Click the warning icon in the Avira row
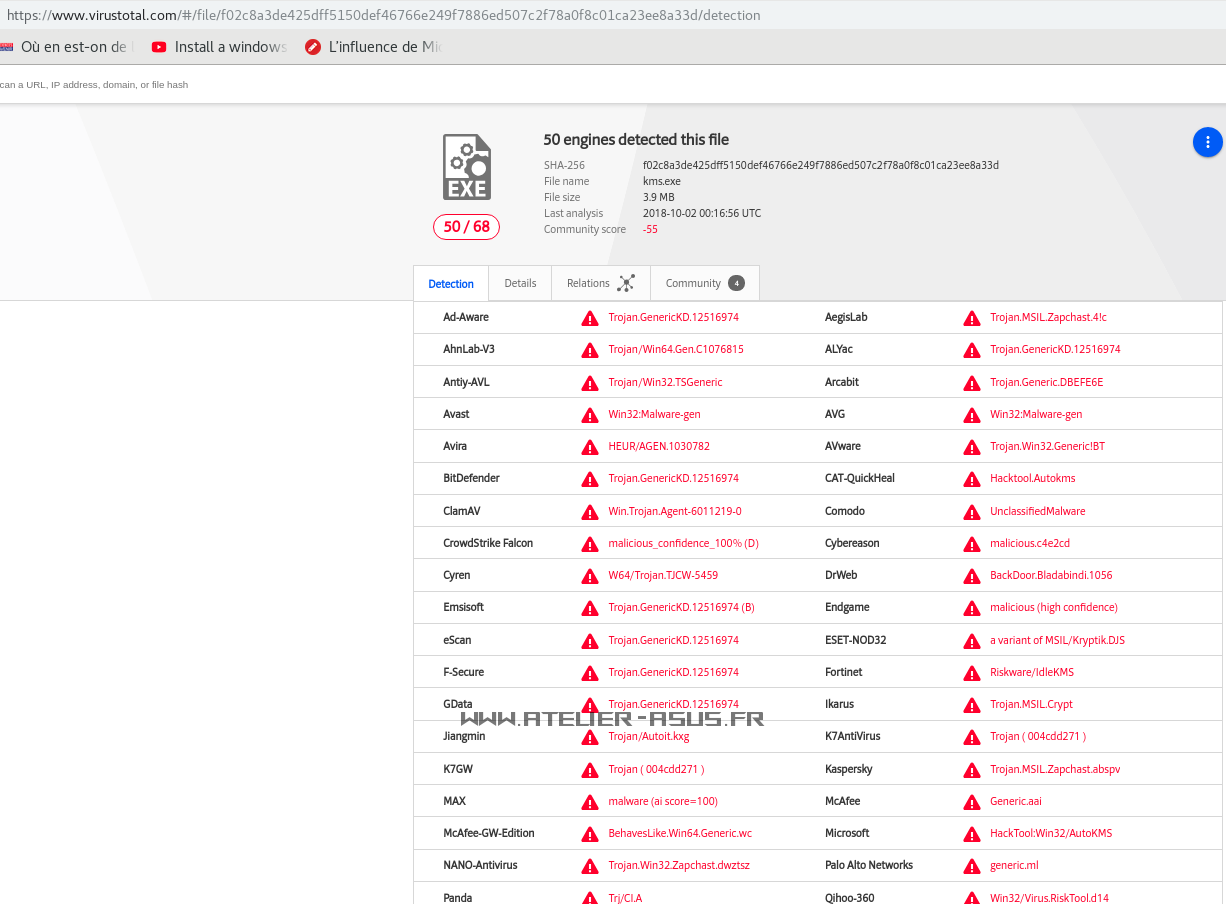 coord(590,447)
